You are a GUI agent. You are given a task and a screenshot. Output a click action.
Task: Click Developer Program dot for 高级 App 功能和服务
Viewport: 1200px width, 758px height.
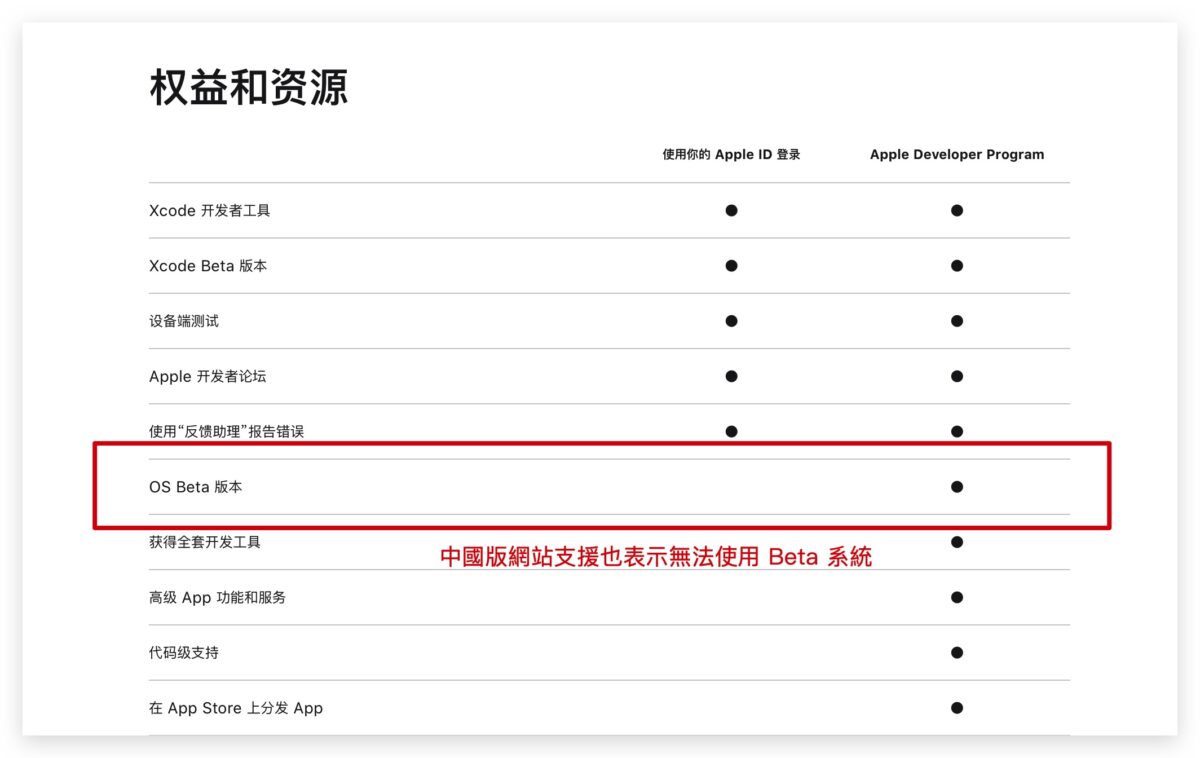(957, 598)
